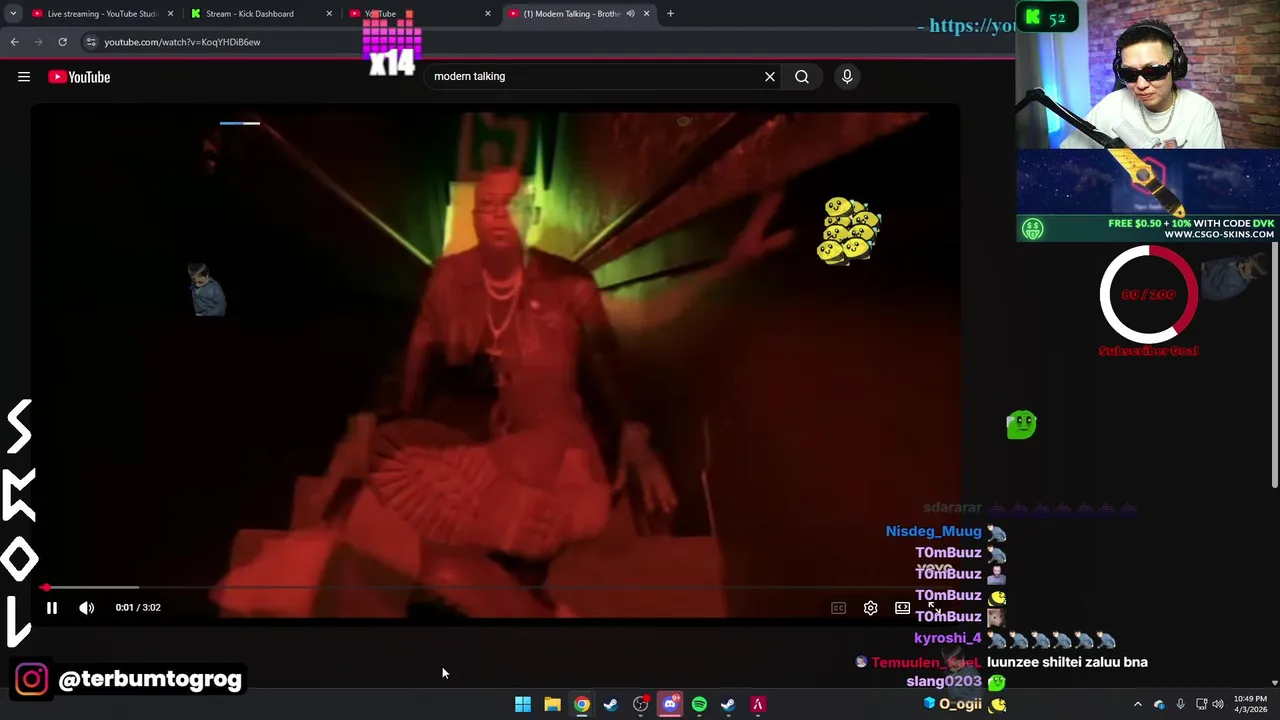
Task: Click the '@terbumtogrog' Instagram handle
Action: pyautogui.click(x=150, y=679)
